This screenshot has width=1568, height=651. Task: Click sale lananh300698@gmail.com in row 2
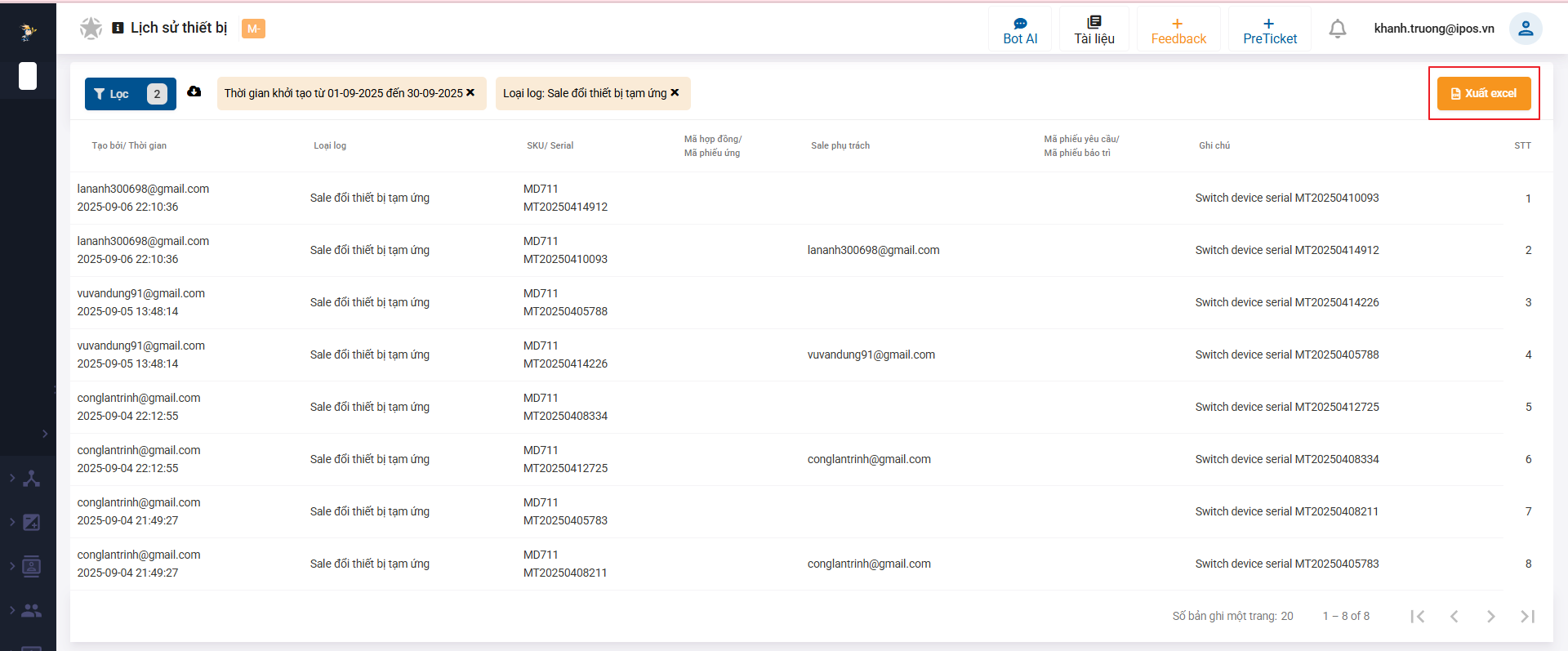[x=873, y=250]
